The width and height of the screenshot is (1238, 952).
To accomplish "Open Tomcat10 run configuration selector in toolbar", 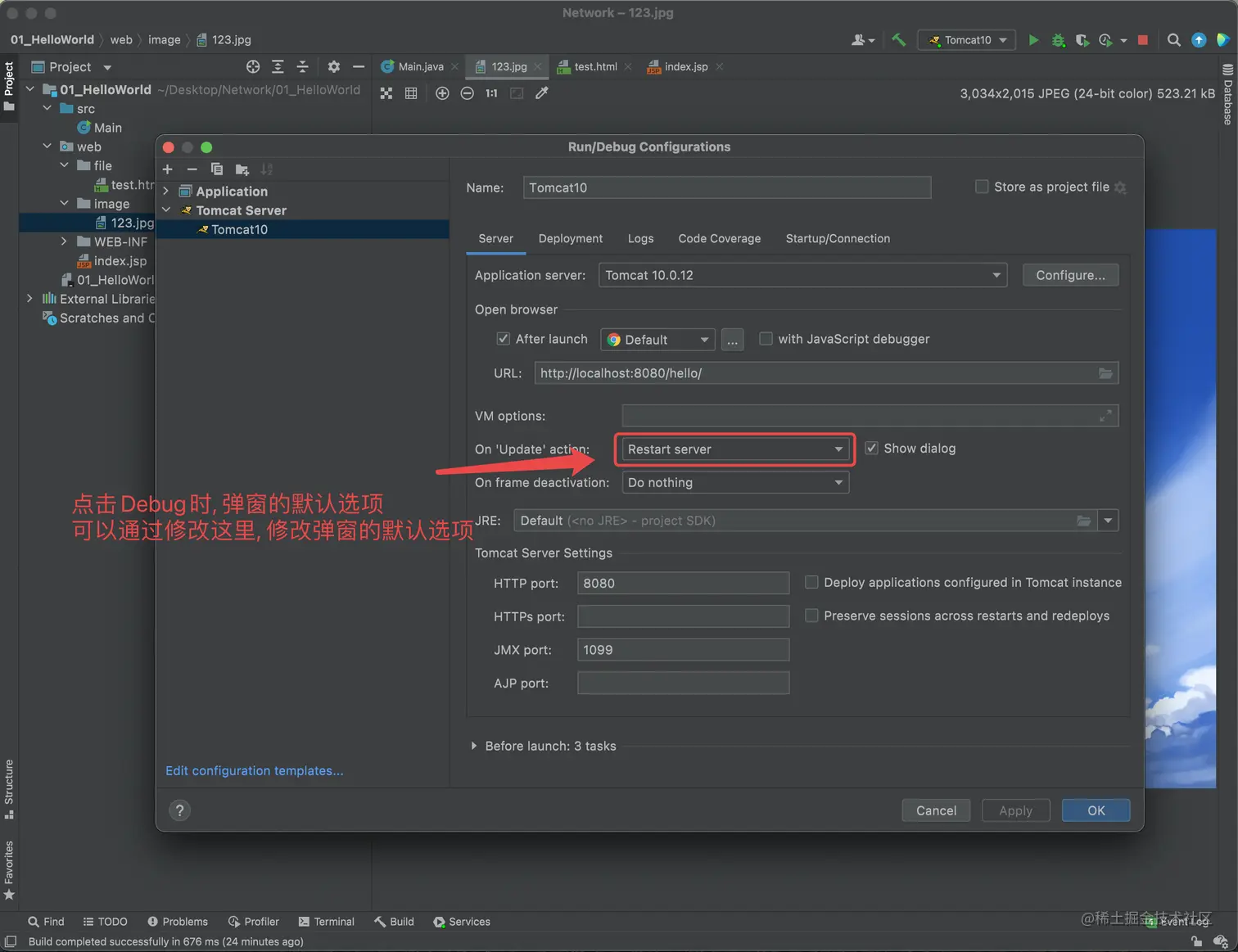I will point(967,40).
